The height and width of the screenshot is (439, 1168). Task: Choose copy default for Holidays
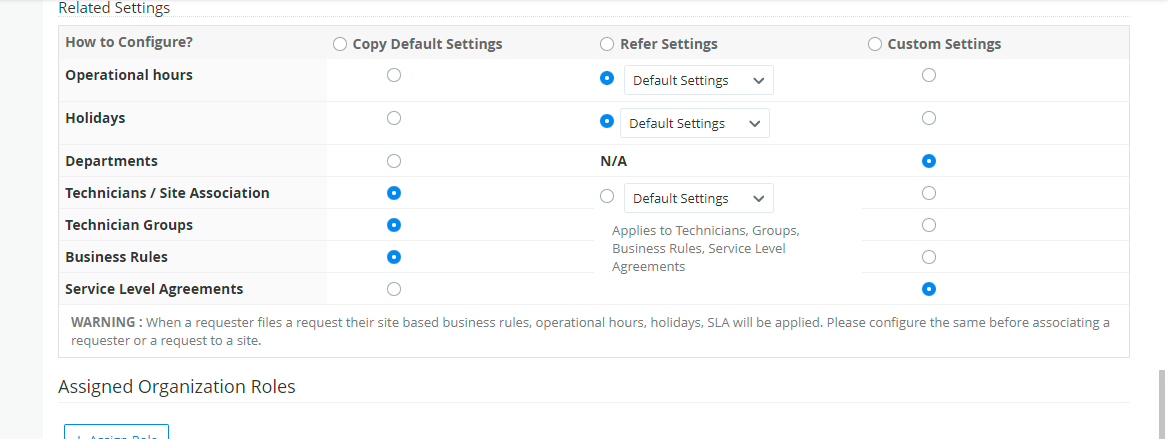394,118
